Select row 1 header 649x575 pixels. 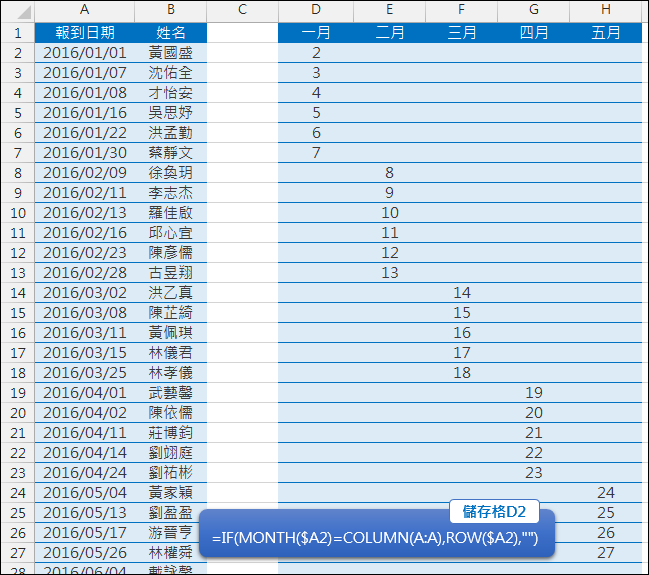(18, 33)
